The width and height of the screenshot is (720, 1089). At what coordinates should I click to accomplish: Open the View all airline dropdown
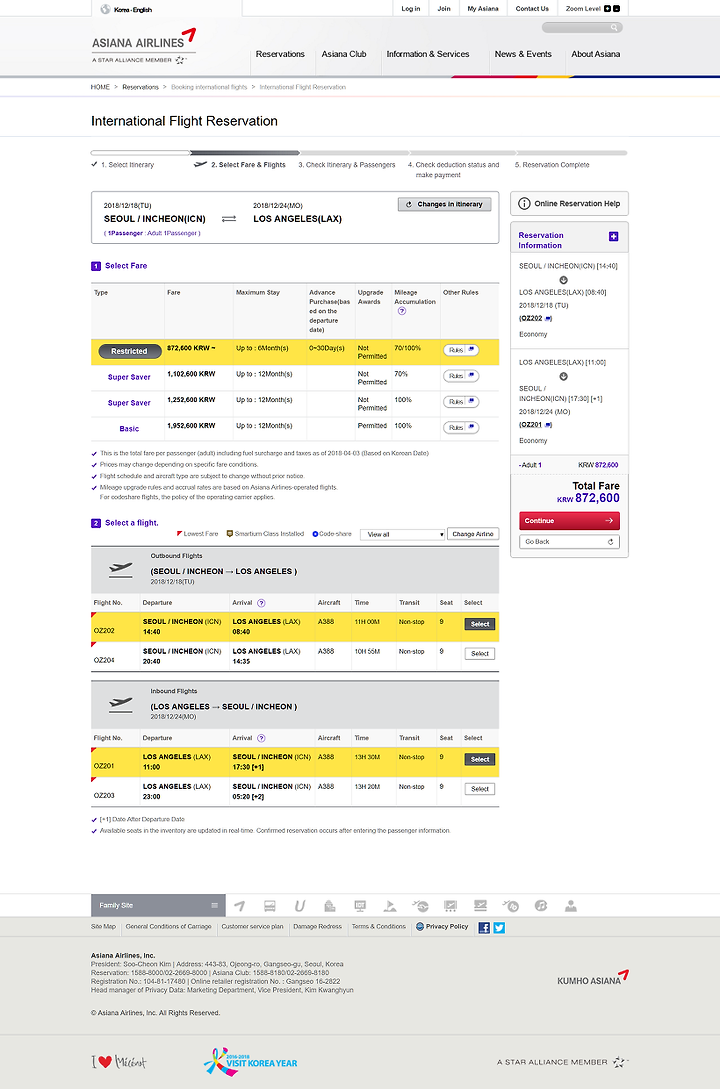pyautogui.click(x=403, y=534)
